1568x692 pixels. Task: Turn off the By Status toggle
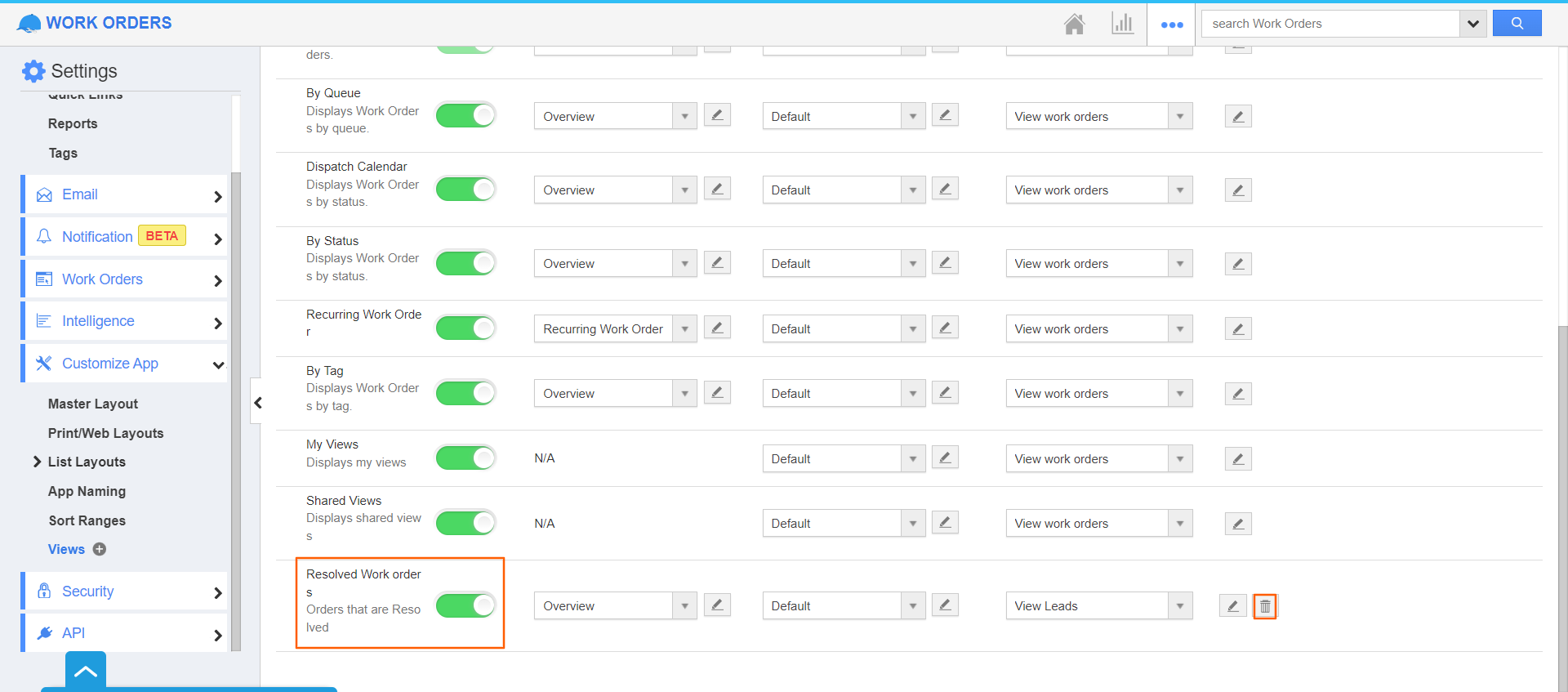pos(465,262)
